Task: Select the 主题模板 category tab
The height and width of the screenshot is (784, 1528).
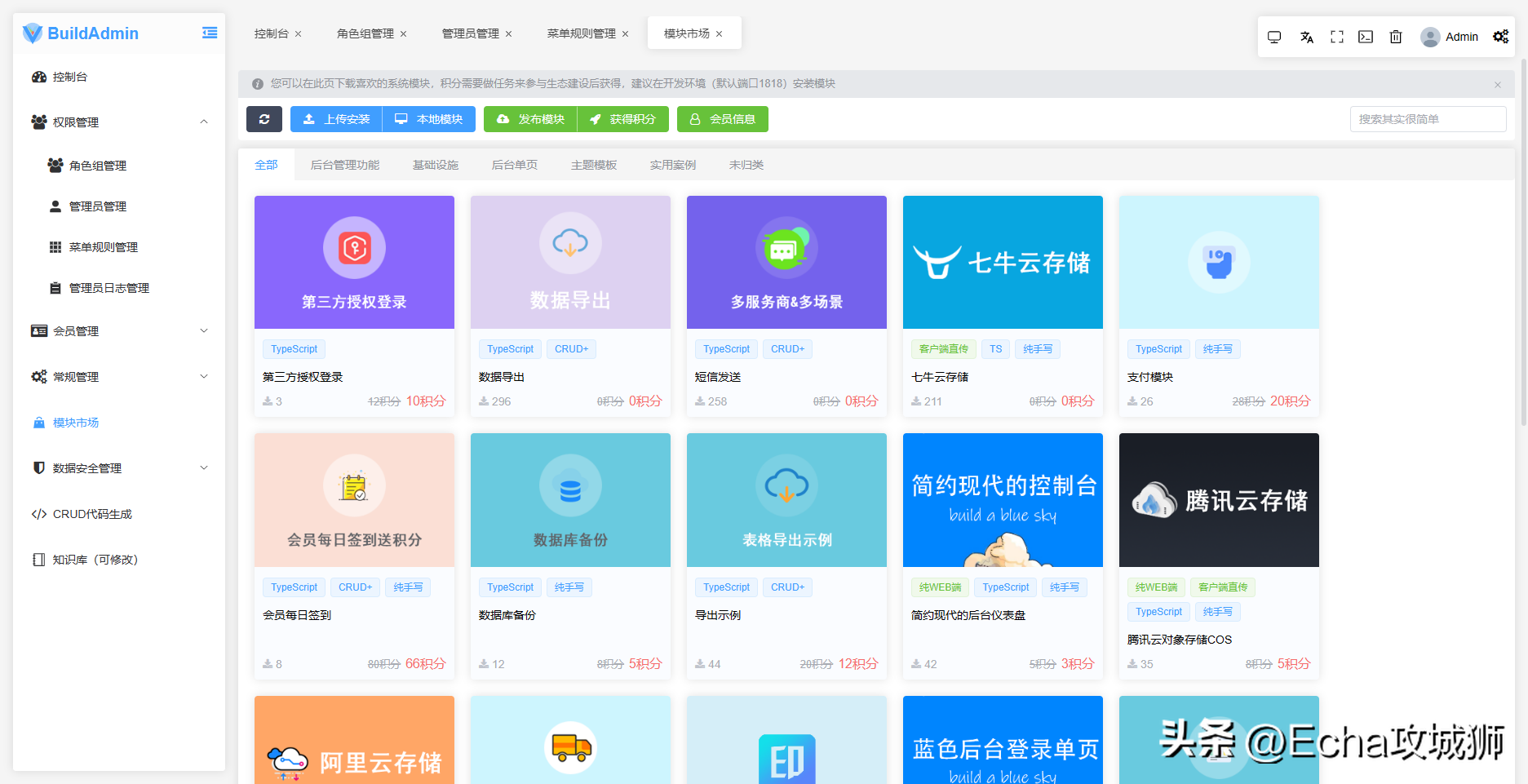Action: pos(594,165)
